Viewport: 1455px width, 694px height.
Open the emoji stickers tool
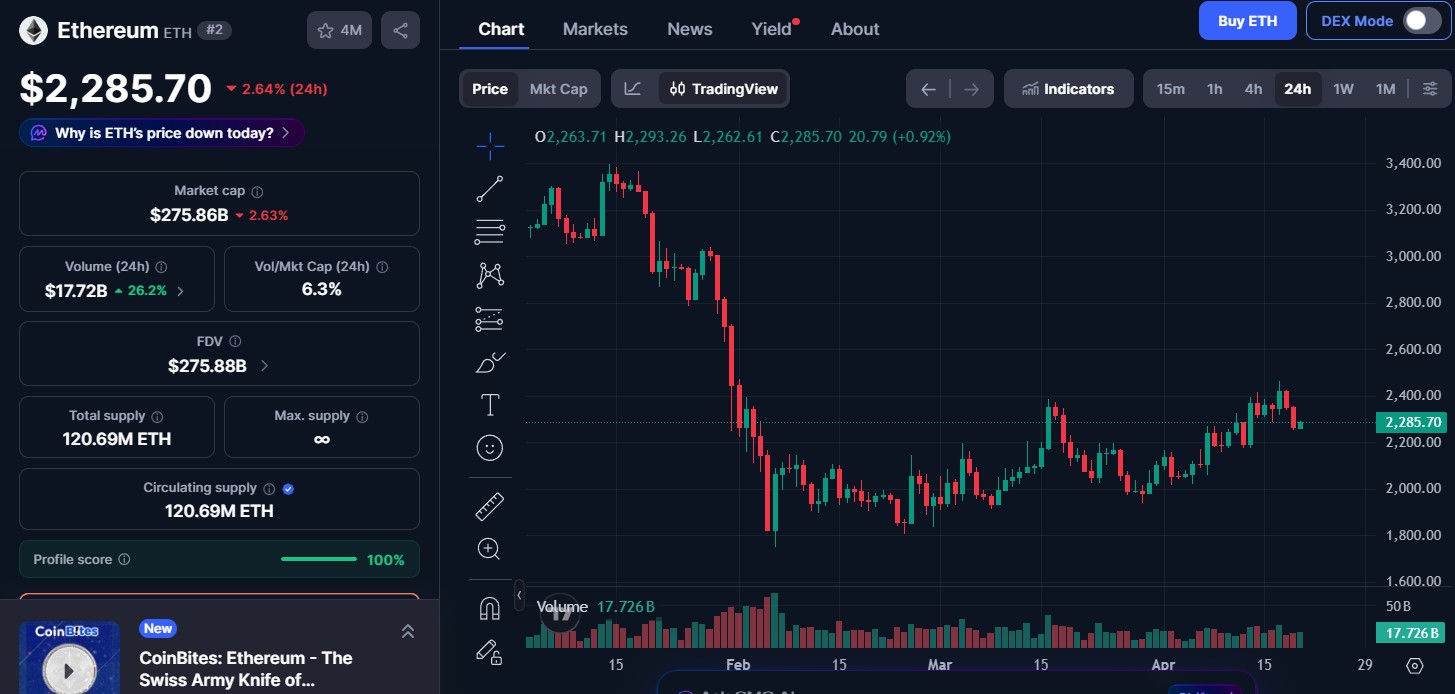point(489,447)
